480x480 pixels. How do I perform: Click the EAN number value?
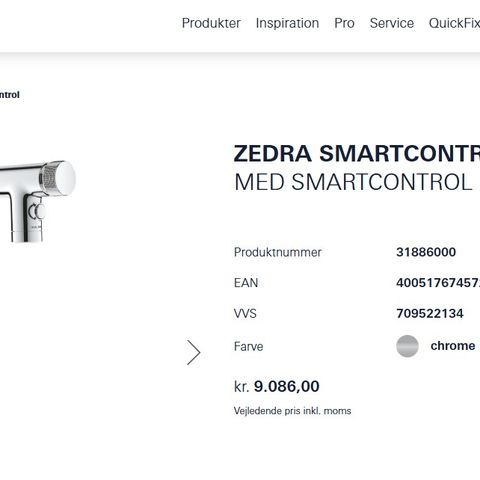point(438,283)
